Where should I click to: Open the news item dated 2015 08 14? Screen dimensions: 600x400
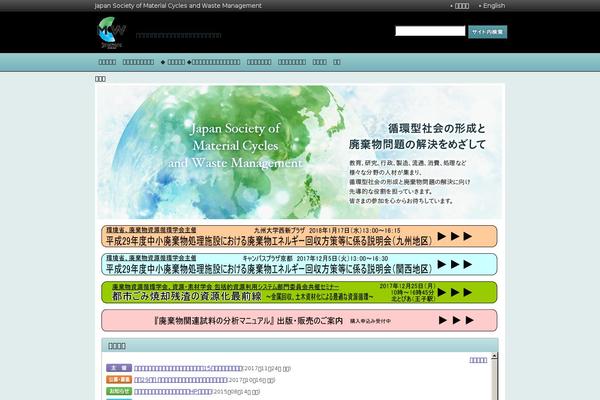[x=173, y=392]
